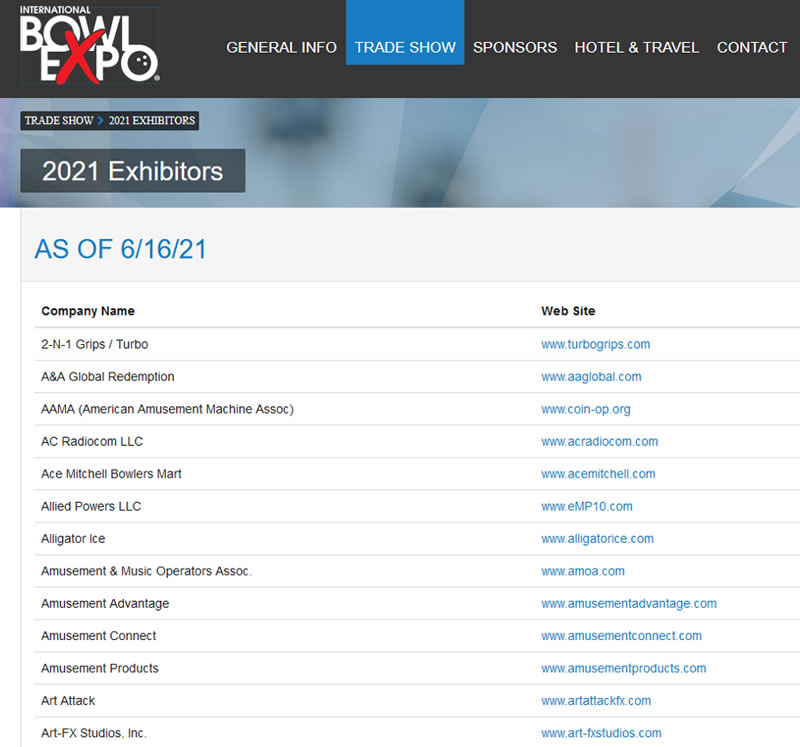Click Art Attack's www.artattackfx.com link
The image size is (800, 747).
click(x=596, y=701)
